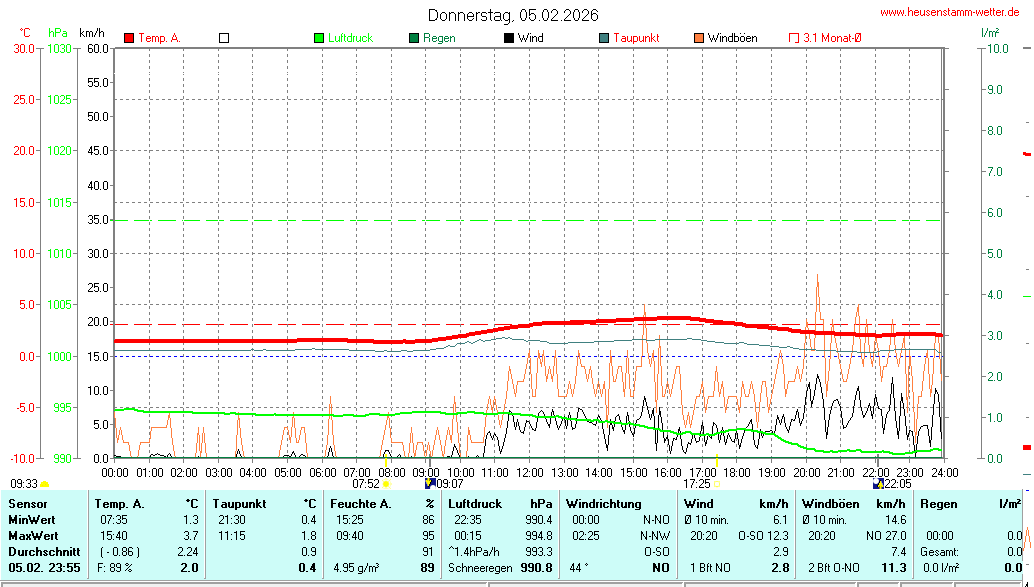Click the dark green Regen legend square
1034x587 pixels.
[414, 38]
